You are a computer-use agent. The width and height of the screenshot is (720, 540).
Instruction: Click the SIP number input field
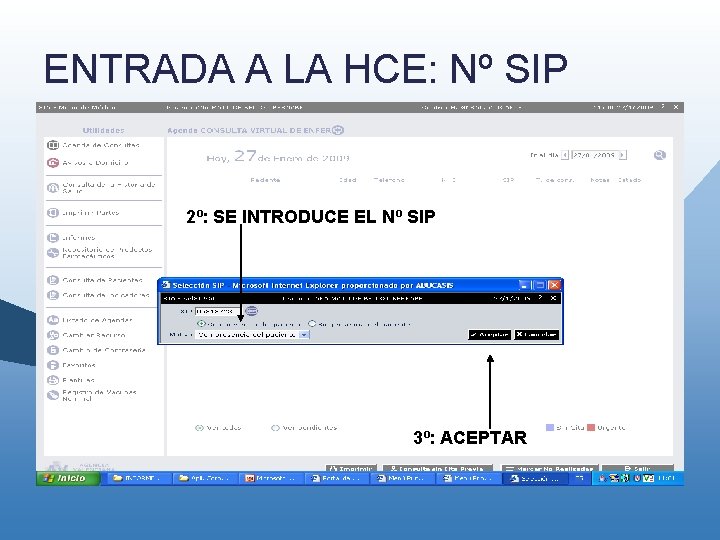(x=217, y=311)
